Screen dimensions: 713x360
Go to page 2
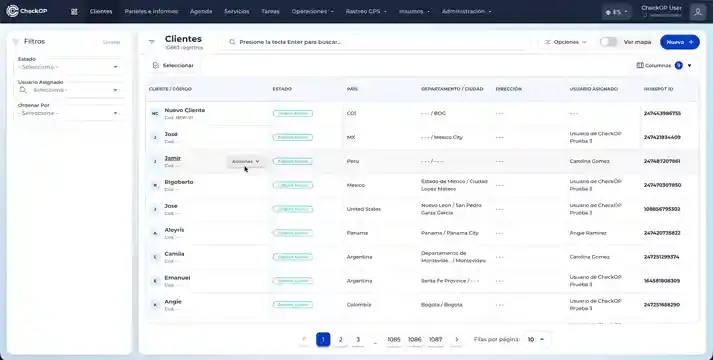coord(340,340)
